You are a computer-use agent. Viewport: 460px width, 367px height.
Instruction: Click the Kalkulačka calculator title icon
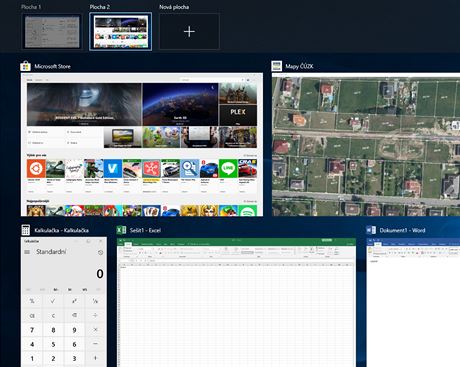(x=25, y=230)
